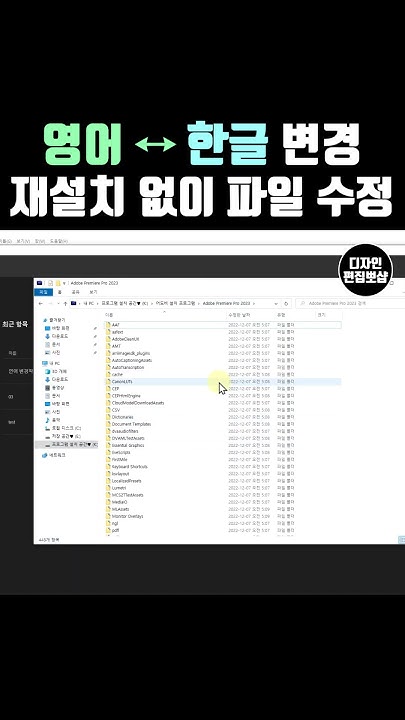405x720 pixels.
Task: Select the CEPHtmlEngine folder name
Action: [x=126, y=396]
